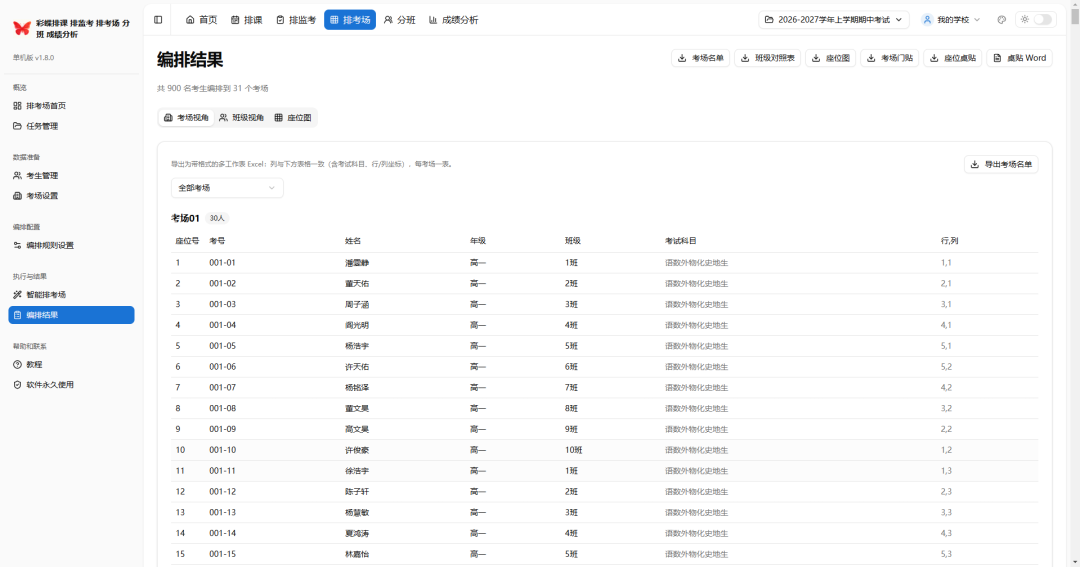Click the 教程 help icon in sidebar
The height and width of the screenshot is (567, 1080).
(17, 365)
